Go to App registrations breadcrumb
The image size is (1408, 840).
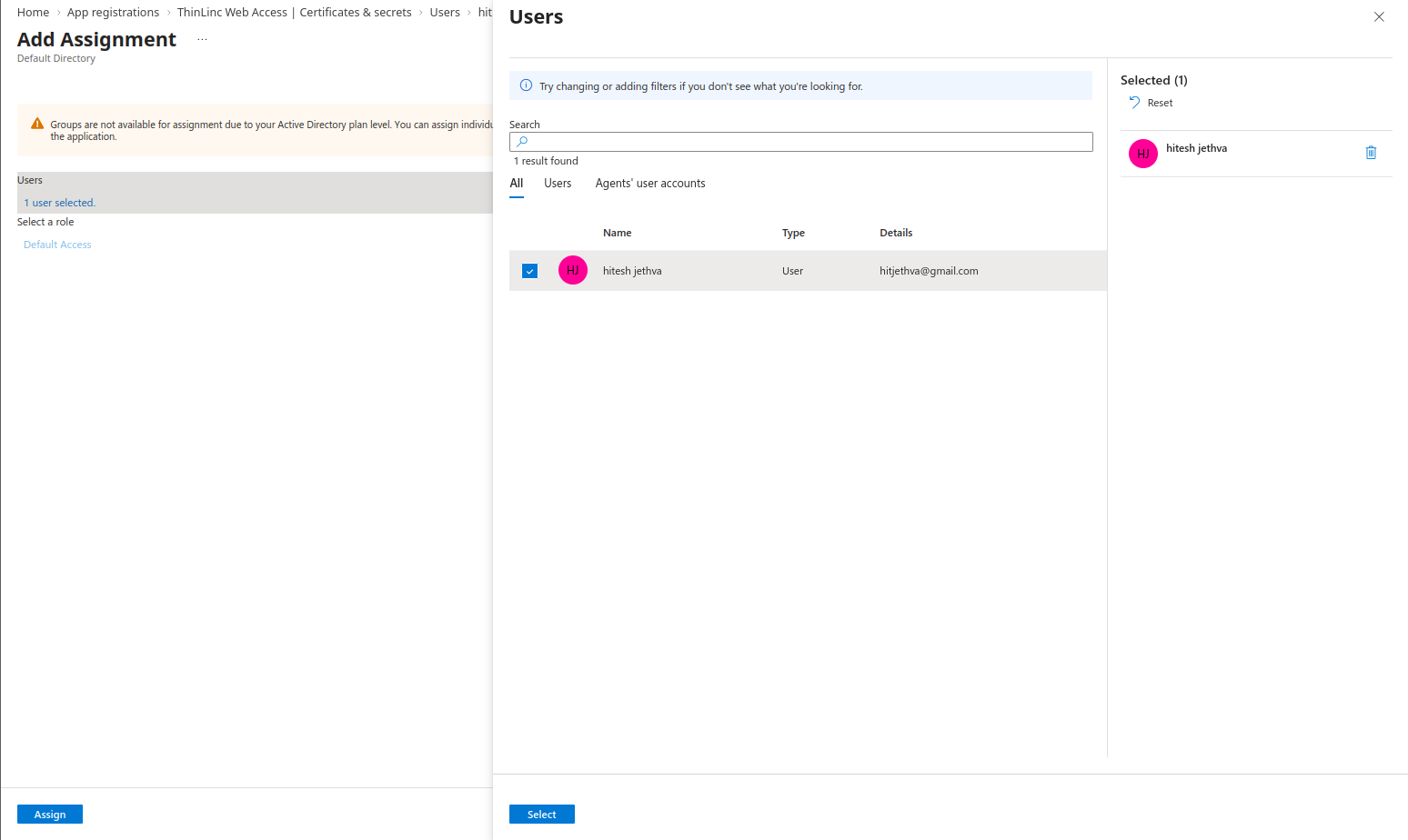113,13
